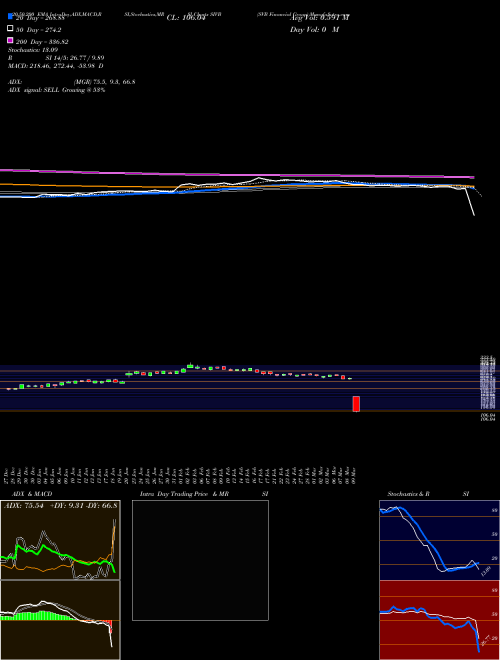Select the '20 Day - 268.88' label

click(40, 18)
